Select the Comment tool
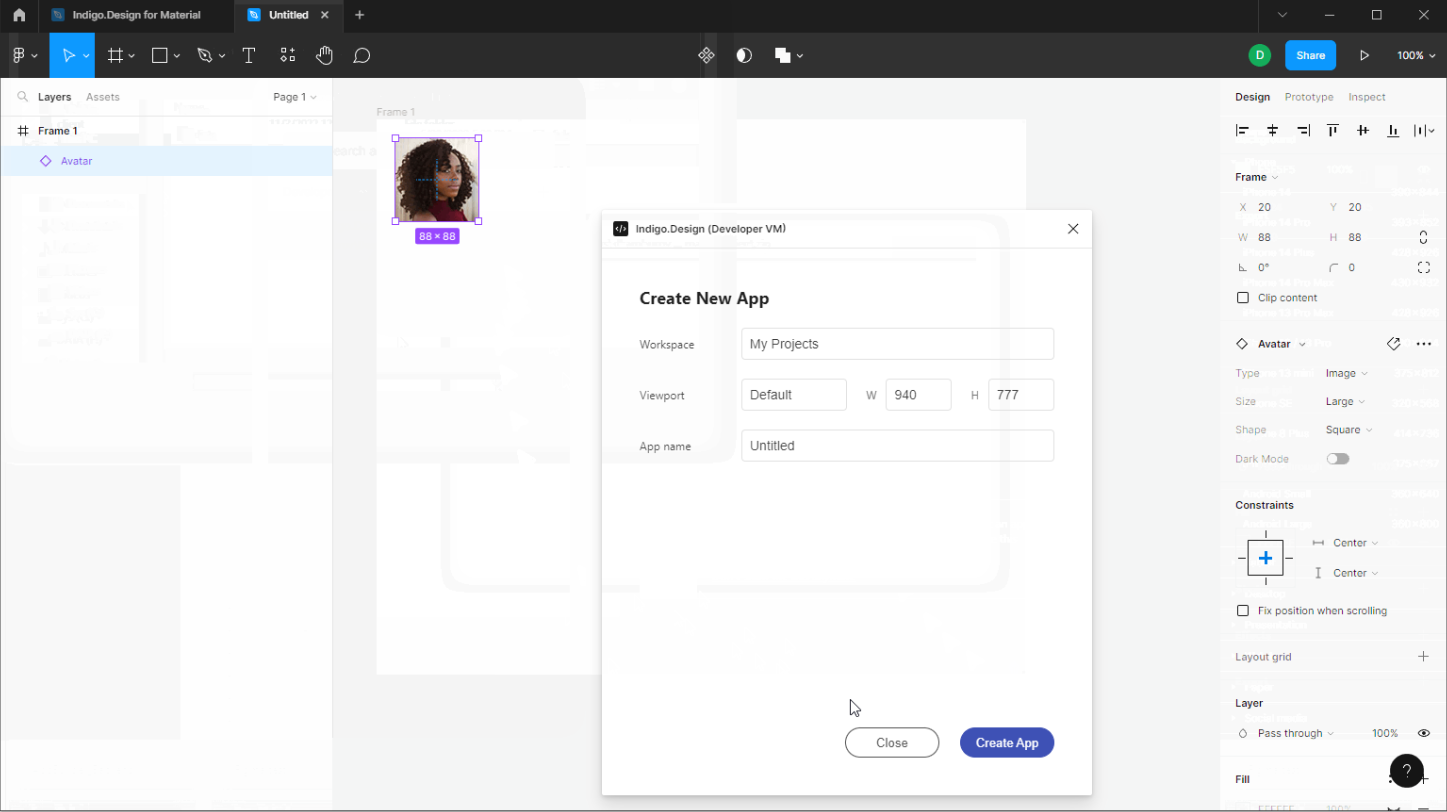The width and height of the screenshot is (1447, 812). tap(362, 56)
